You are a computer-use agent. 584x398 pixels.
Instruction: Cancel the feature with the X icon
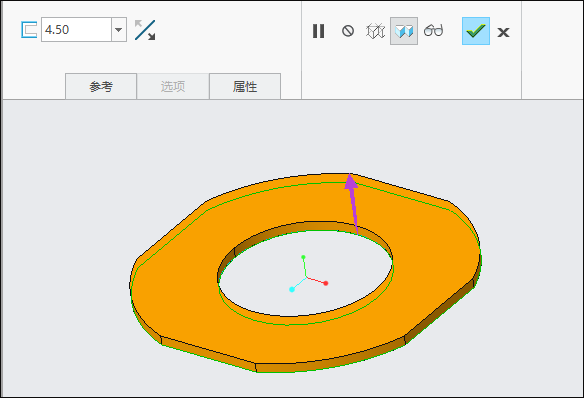(x=503, y=32)
